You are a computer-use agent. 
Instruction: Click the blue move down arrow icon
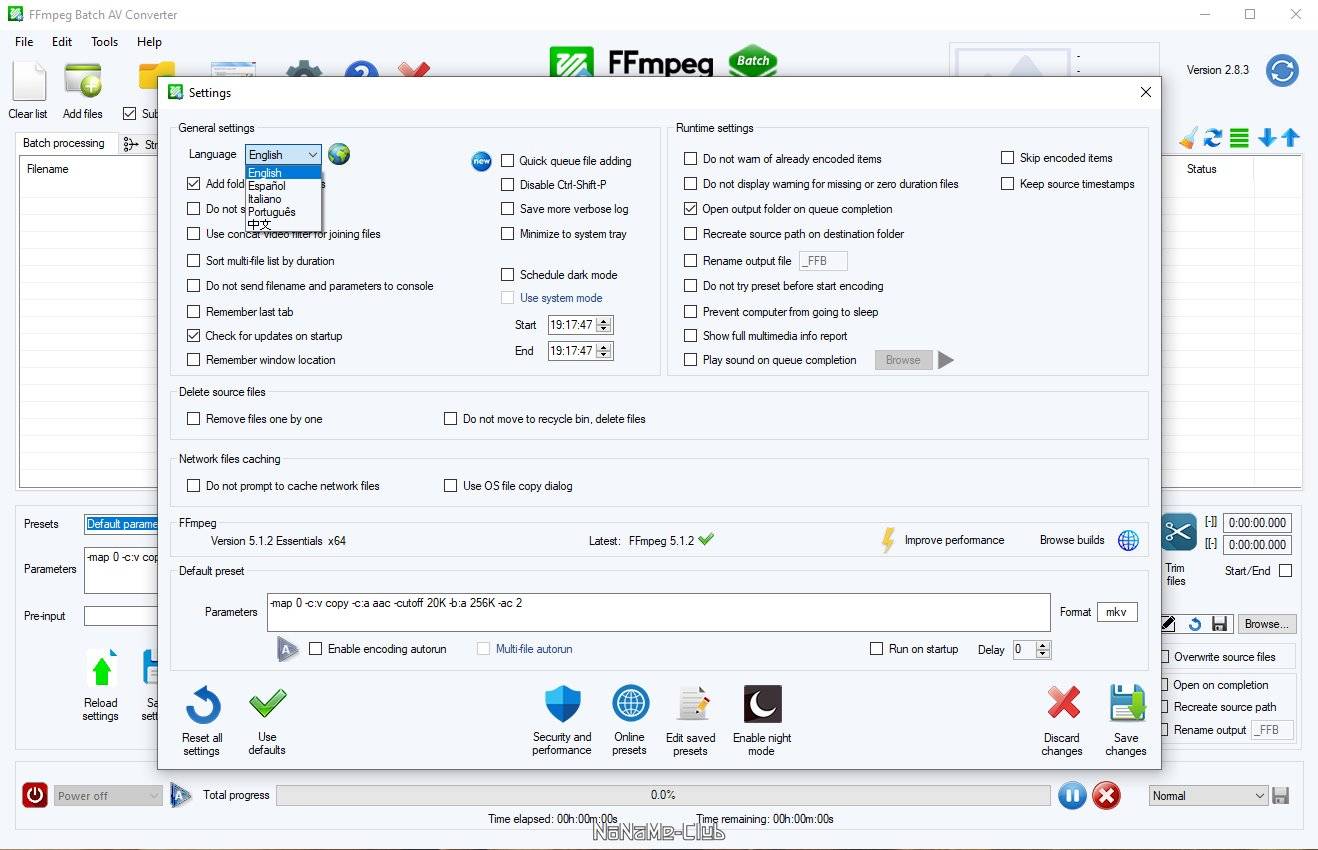tap(1267, 138)
